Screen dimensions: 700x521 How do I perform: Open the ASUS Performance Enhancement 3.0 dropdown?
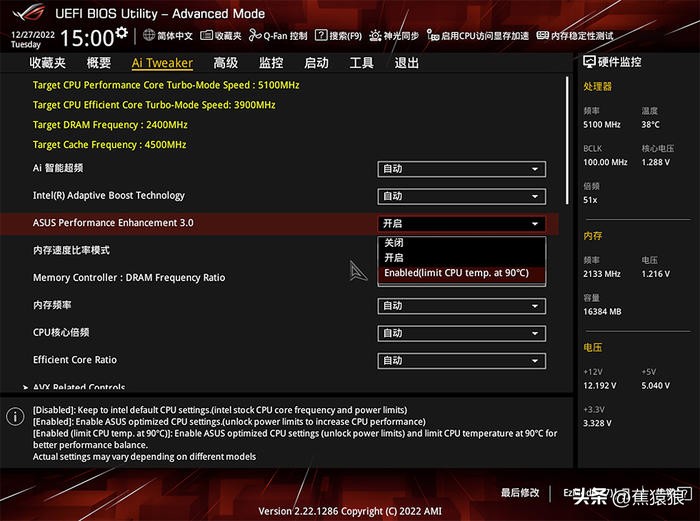462,224
